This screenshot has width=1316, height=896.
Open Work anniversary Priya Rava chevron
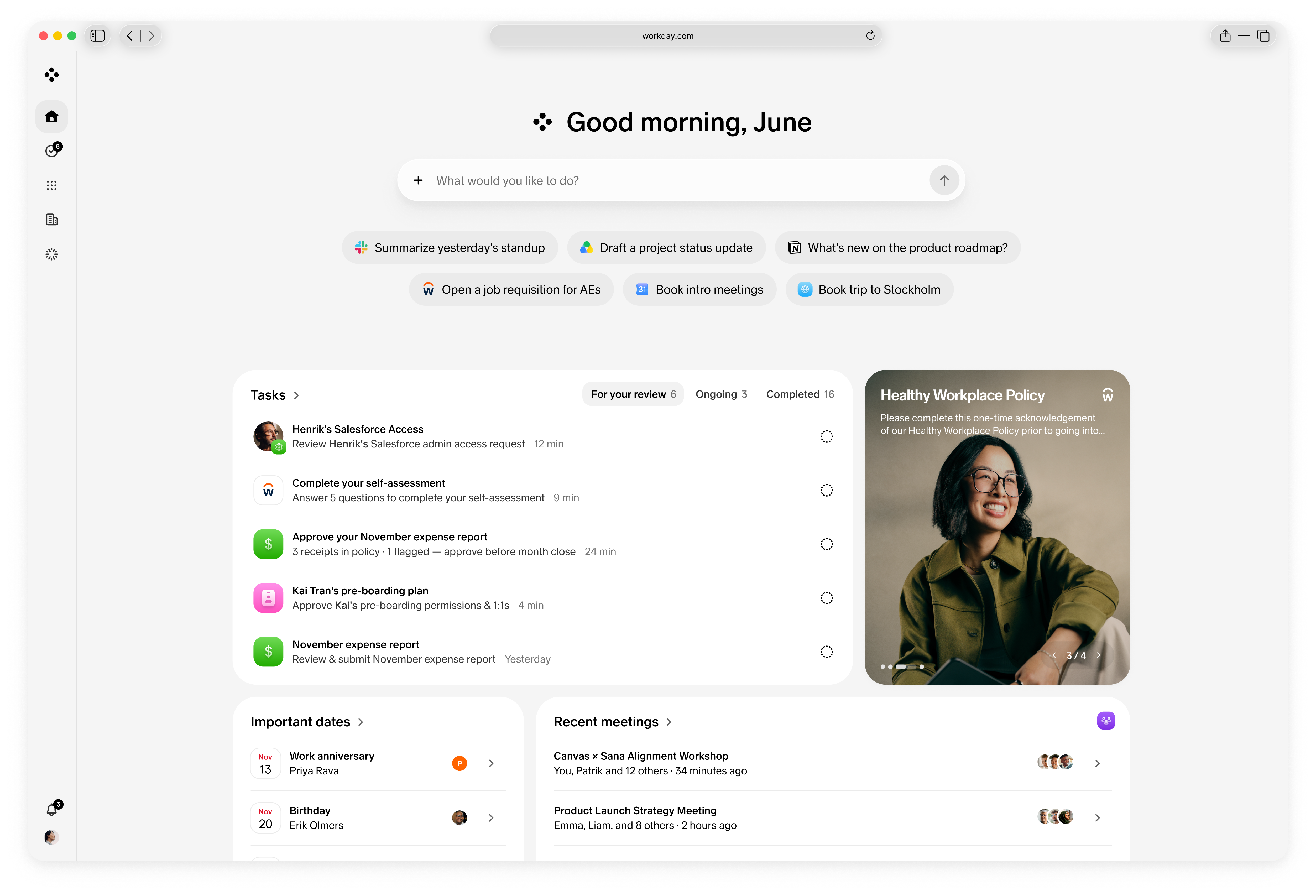[491, 763]
